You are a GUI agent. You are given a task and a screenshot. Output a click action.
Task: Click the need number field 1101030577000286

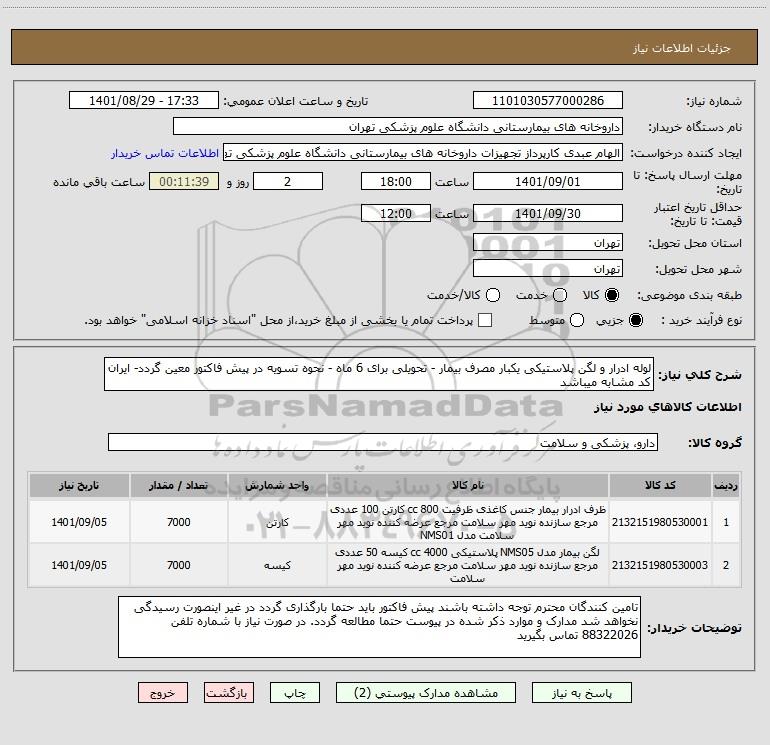click(x=548, y=100)
